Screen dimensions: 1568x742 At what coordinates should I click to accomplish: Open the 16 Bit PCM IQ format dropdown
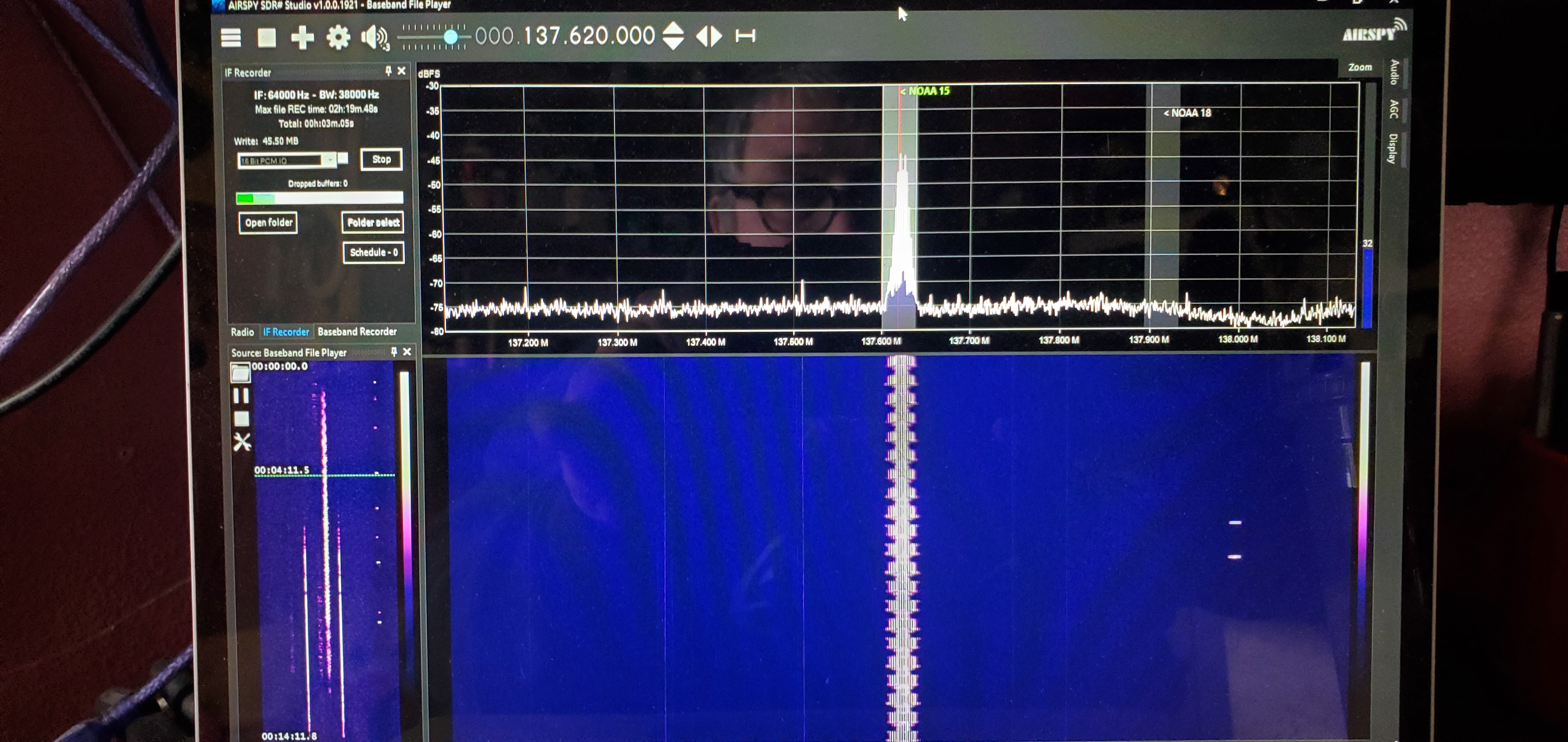(287, 160)
